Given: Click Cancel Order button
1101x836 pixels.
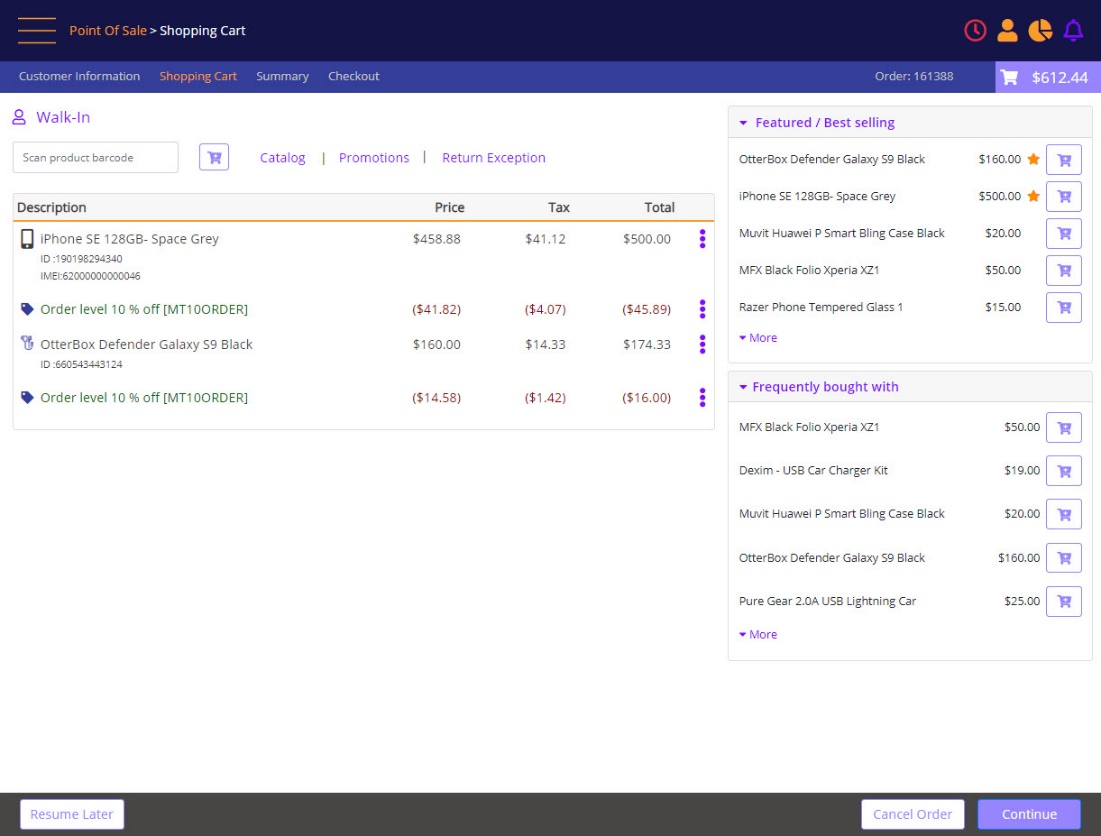Looking at the screenshot, I should click(x=912, y=814).
